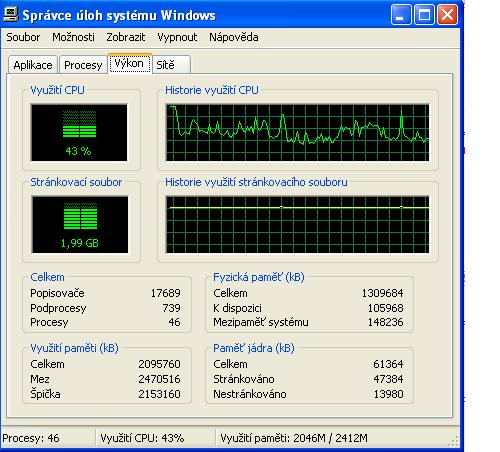This screenshot has height=452, width=500.
Task: Click the status bar Využití CPU: 43% entry
Action: [142, 438]
